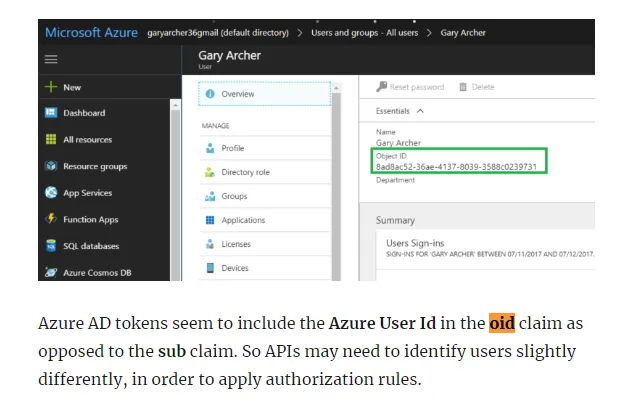The image size is (622, 419).
Task: Click the green plus New icon
Action: click(51, 87)
